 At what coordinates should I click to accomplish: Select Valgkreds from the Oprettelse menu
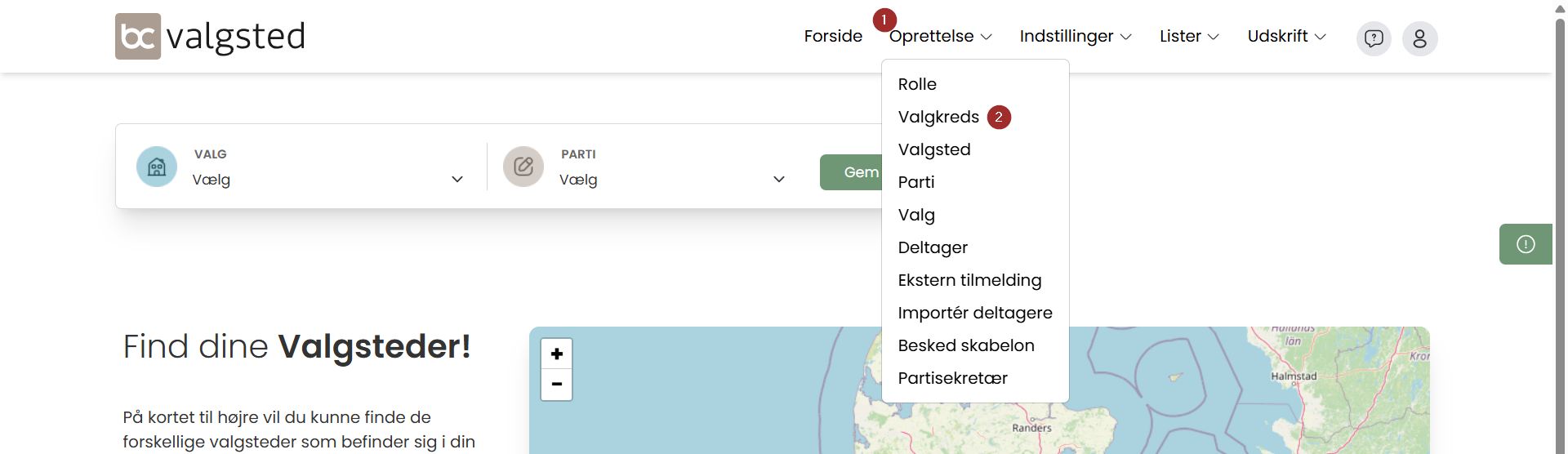[x=938, y=117]
